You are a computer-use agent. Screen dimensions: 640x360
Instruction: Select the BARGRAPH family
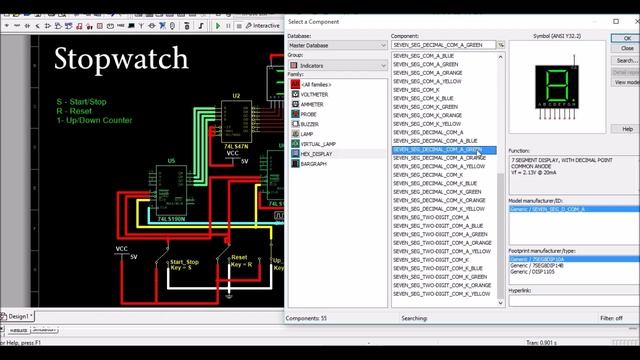313,164
